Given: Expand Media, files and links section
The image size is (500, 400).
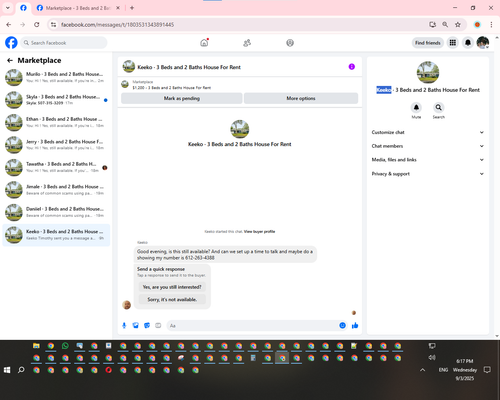Looking at the screenshot, I should click(428, 160).
